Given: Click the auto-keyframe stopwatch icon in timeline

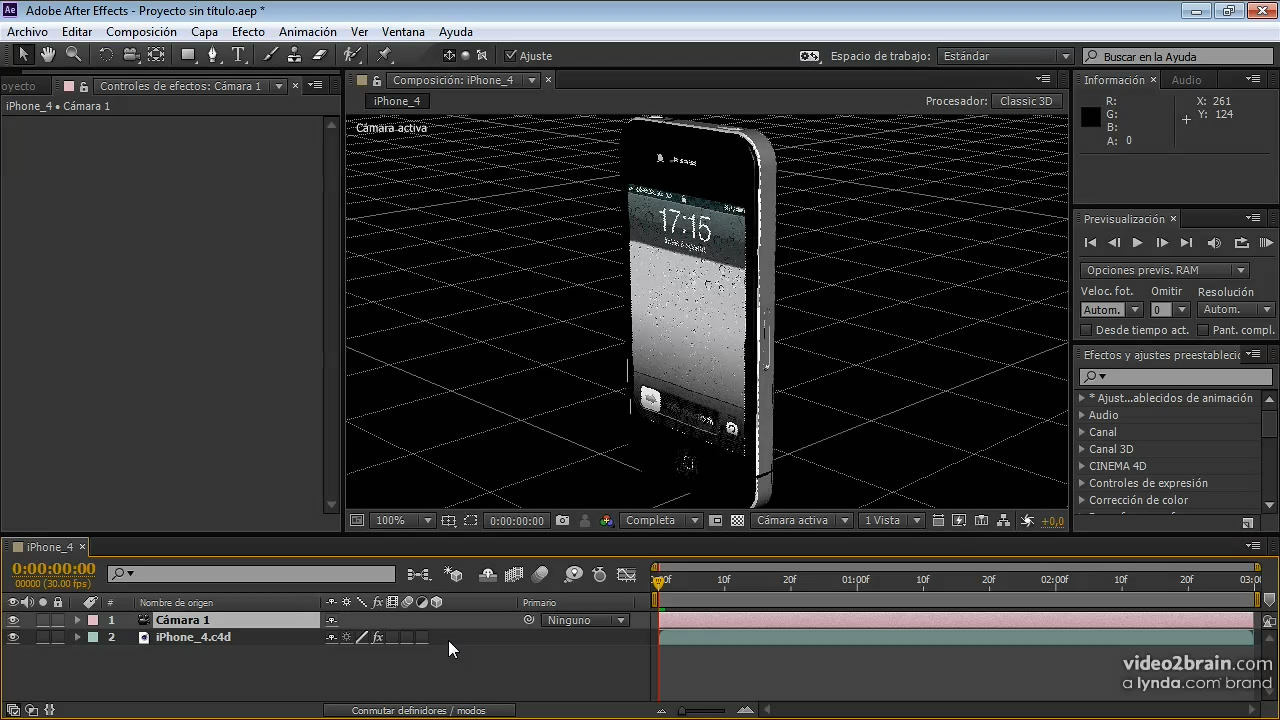Looking at the screenshot, I should tap(599, 575).
